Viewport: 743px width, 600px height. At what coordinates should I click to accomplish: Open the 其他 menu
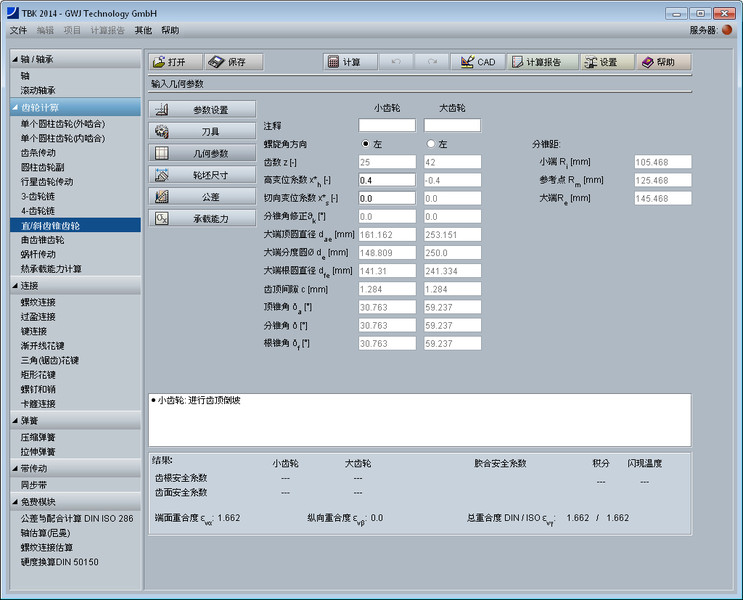pos(143,31)
